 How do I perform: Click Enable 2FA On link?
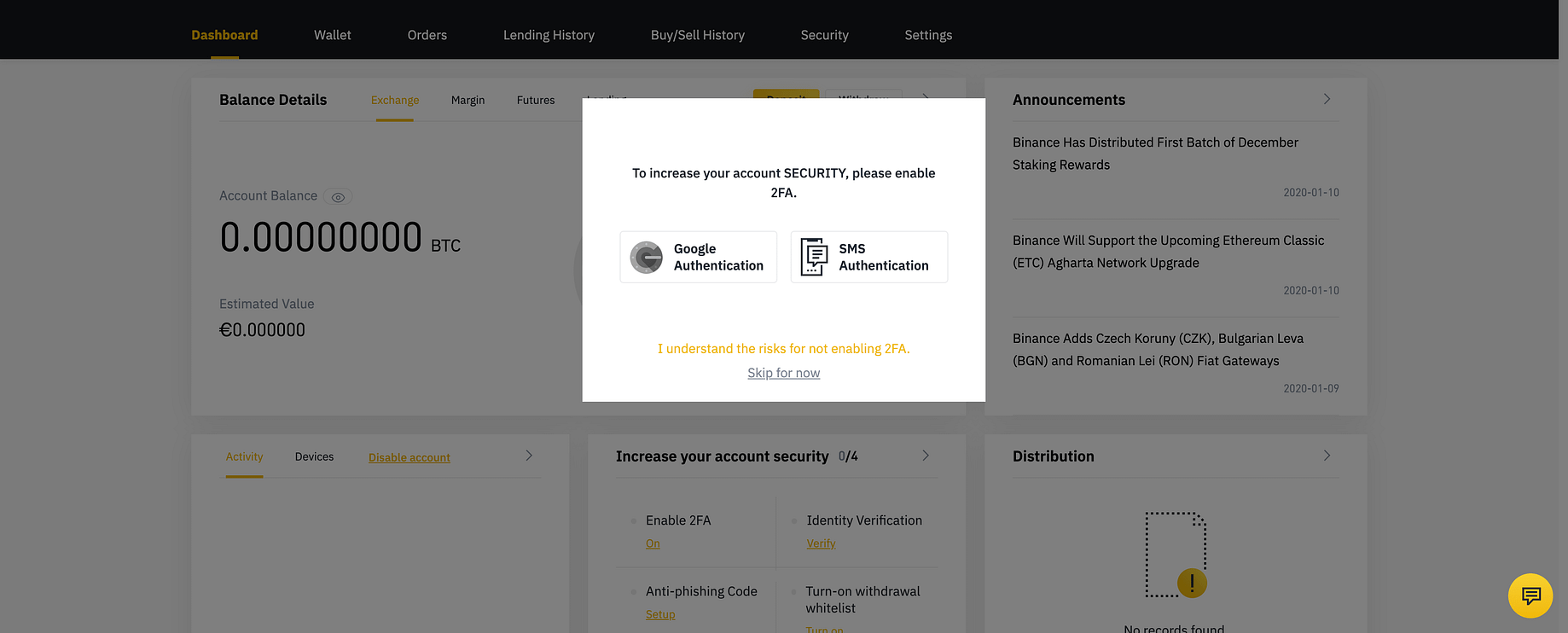click(653, 543)
